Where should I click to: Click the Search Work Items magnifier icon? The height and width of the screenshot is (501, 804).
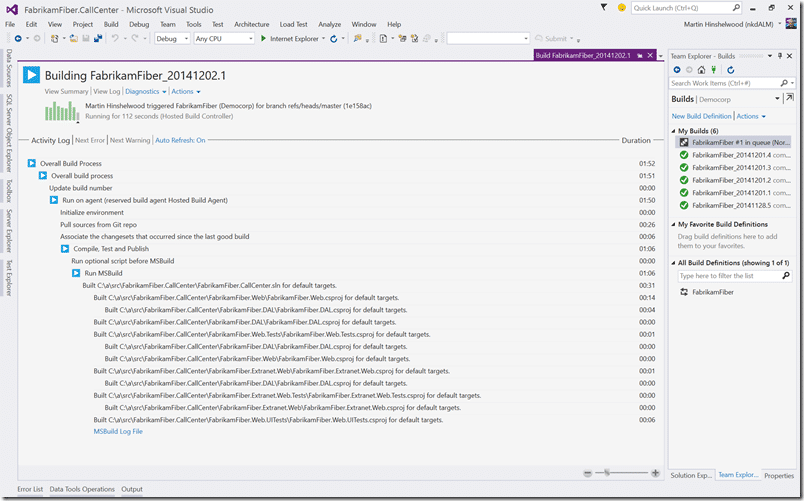coord(784,83)
